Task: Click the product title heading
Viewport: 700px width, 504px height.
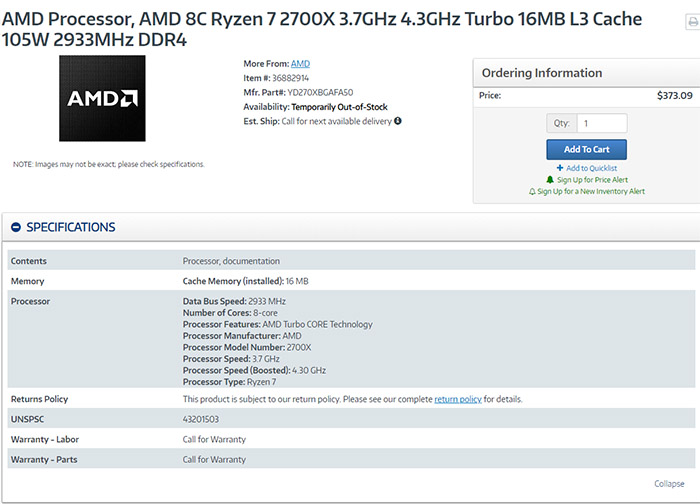Action: 321,29
